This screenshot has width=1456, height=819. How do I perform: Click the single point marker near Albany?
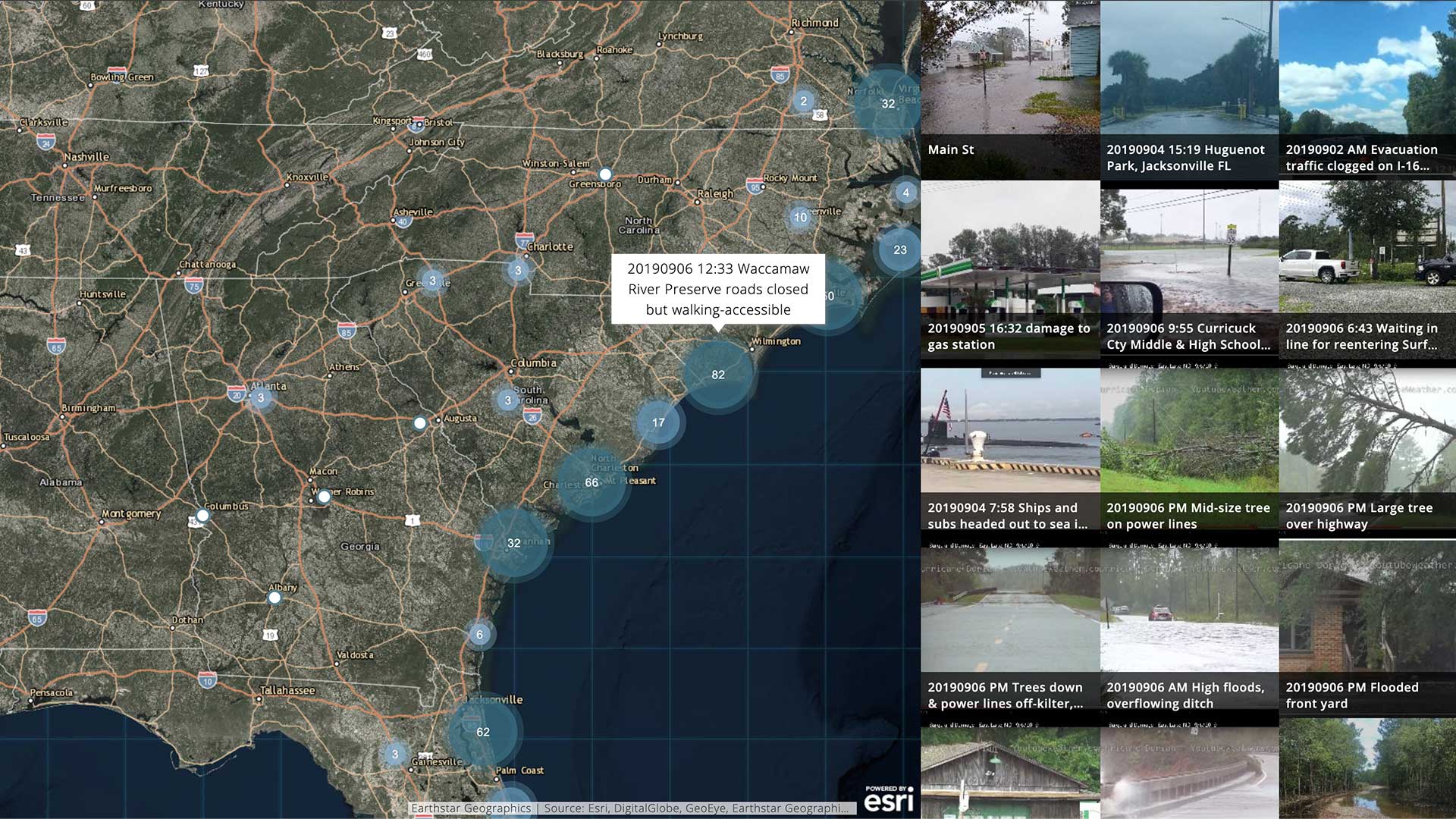click(275, 598)
